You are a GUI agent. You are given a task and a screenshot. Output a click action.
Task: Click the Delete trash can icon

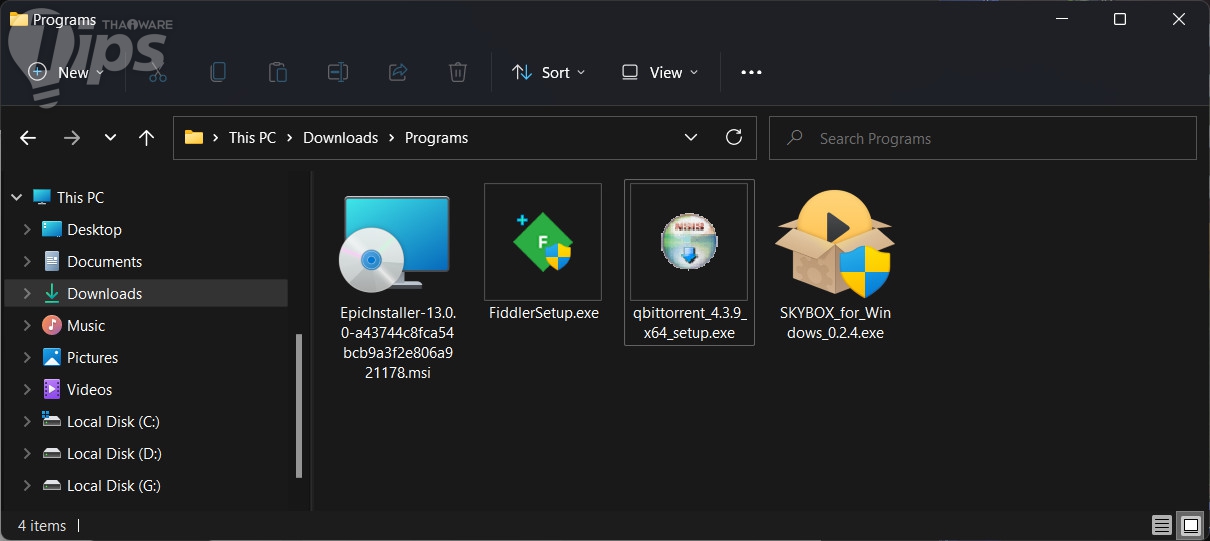(457, 72)
